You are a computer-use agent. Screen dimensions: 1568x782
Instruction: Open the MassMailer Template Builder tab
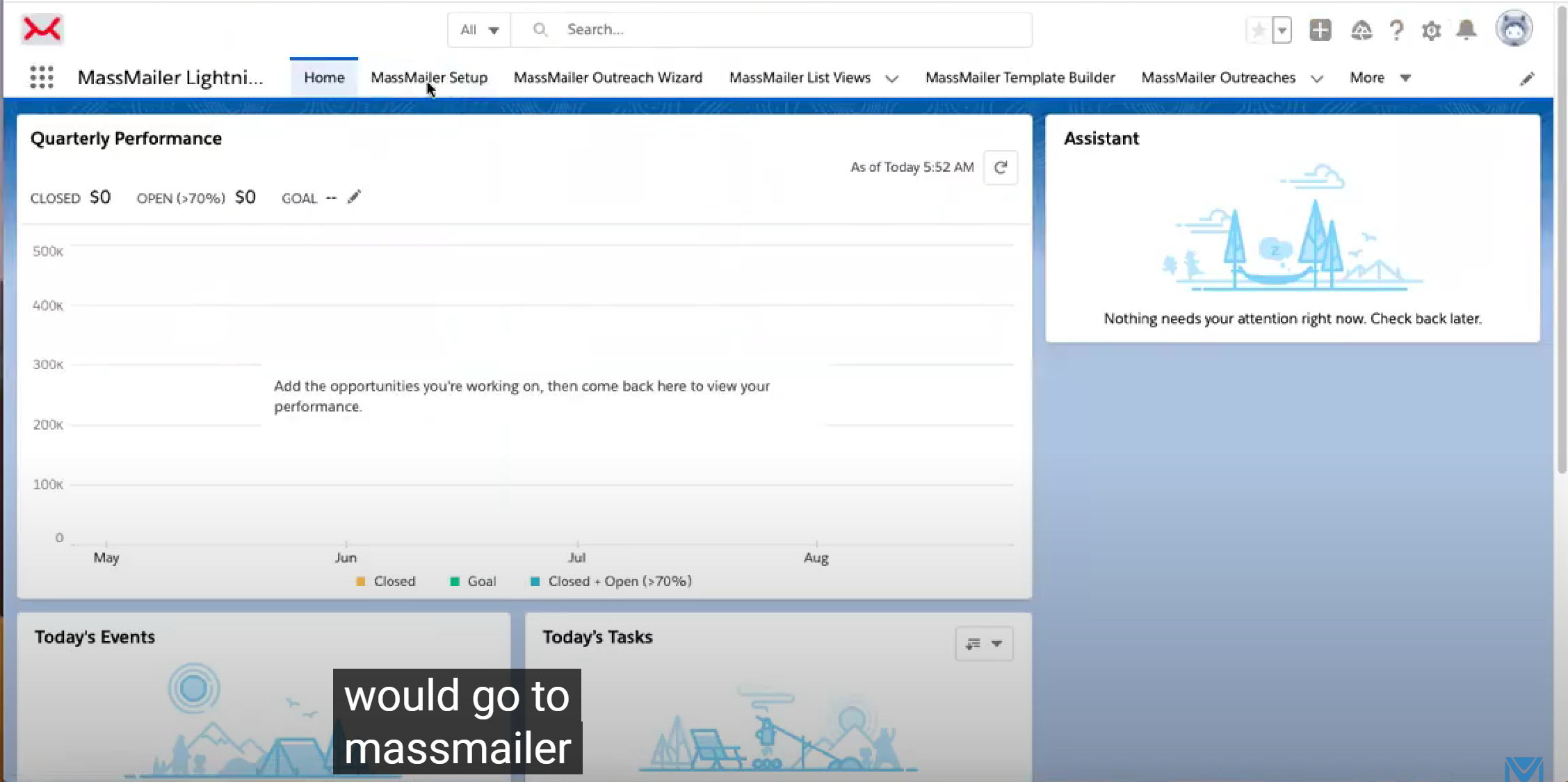click(x=1020, y=77)
